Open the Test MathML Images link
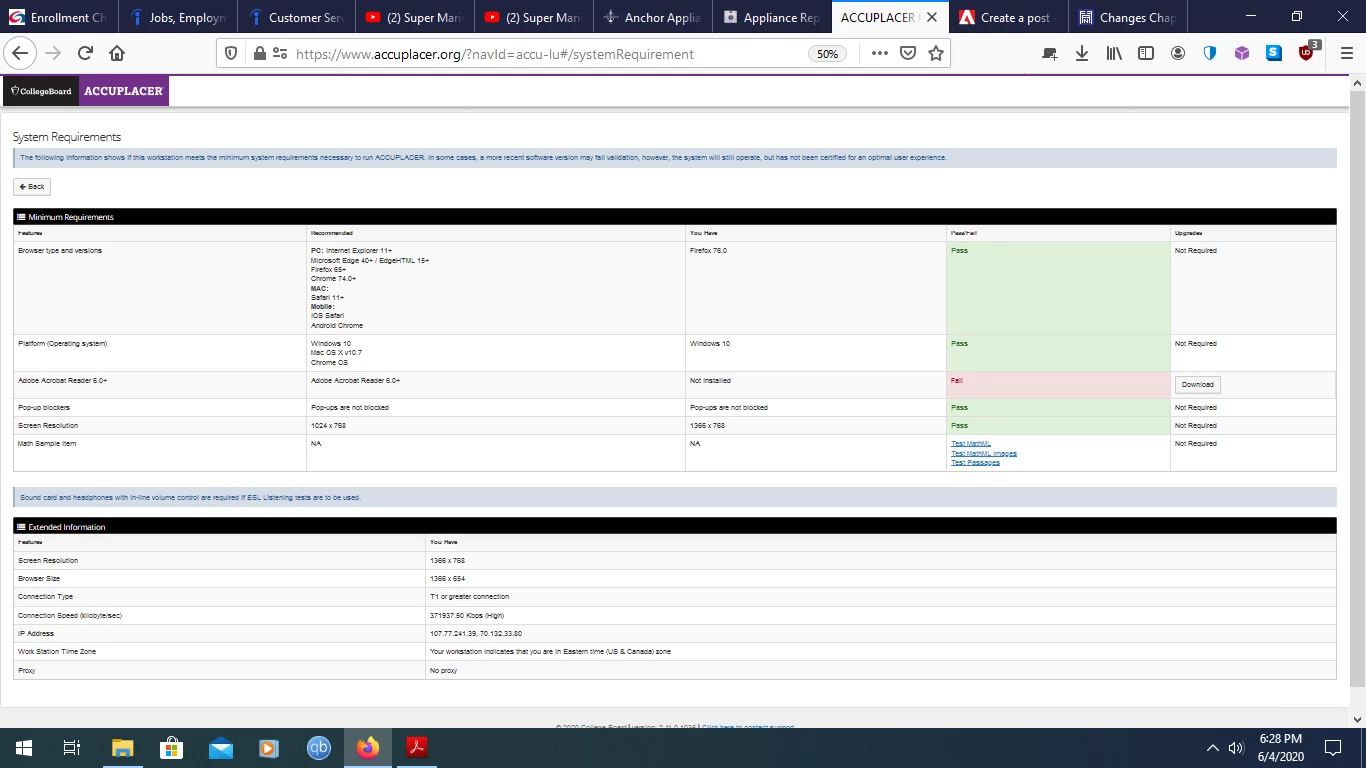Viewport: 1366px width, 768px height. [984, 453]
